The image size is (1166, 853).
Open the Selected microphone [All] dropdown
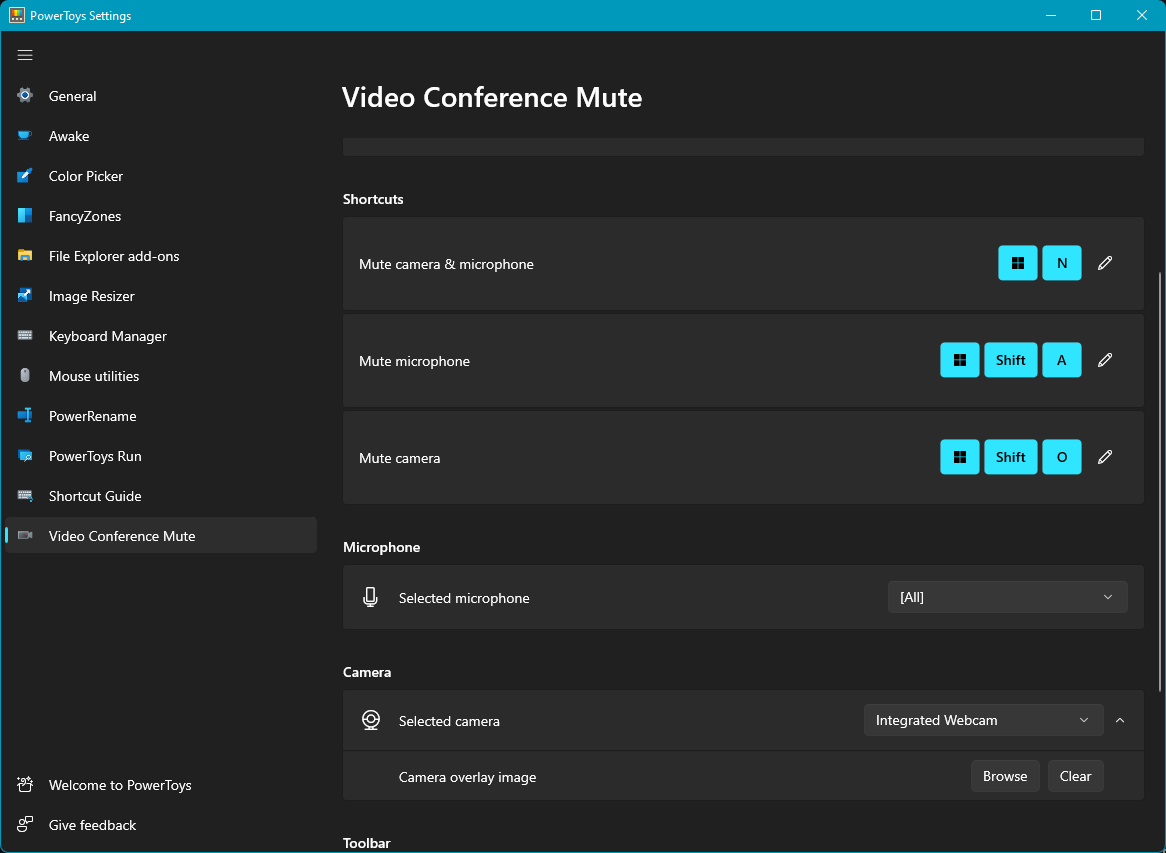(x=1007, y=597)
